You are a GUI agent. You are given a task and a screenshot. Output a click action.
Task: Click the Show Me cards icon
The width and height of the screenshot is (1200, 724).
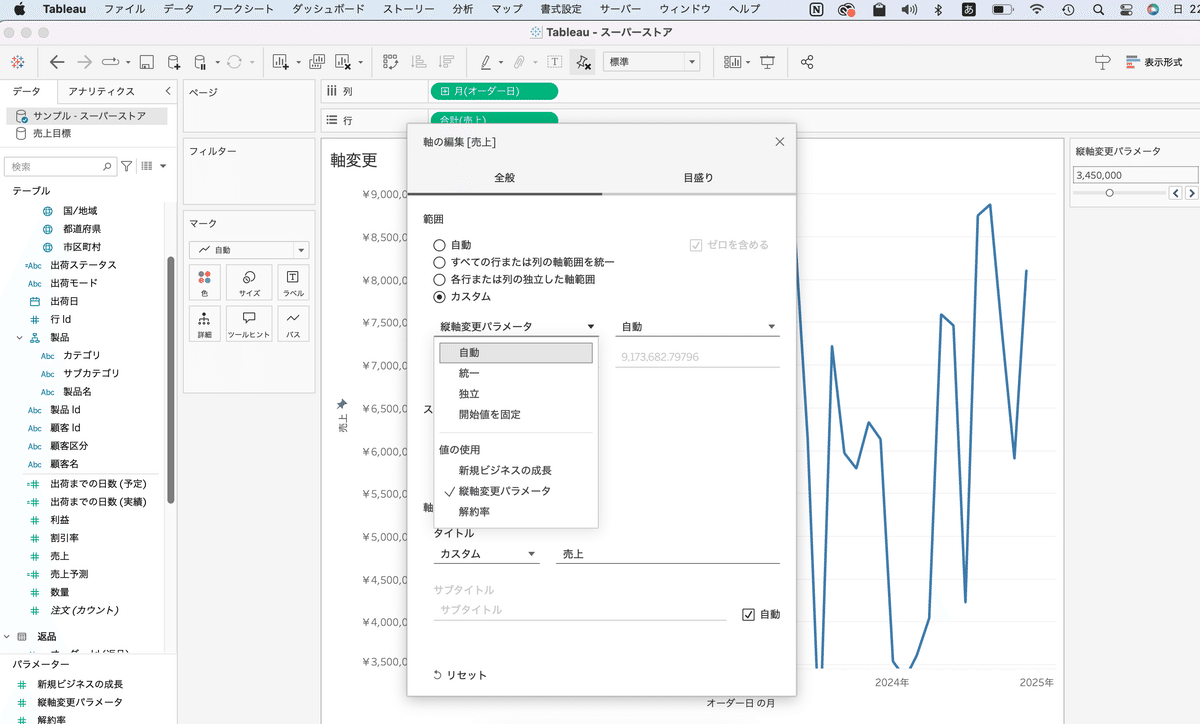tap(734, 62)
